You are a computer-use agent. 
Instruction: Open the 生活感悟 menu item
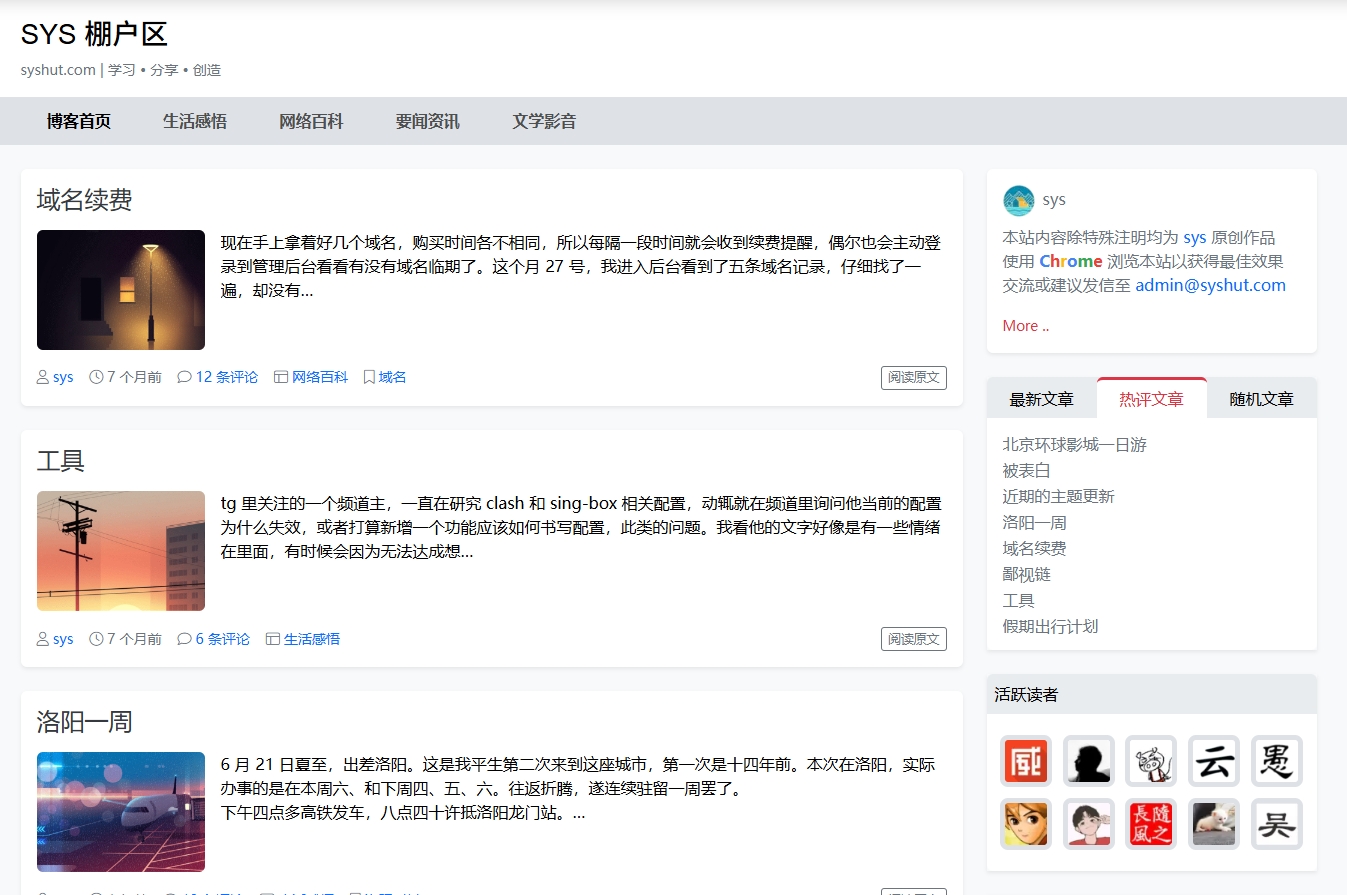point(194,120)
